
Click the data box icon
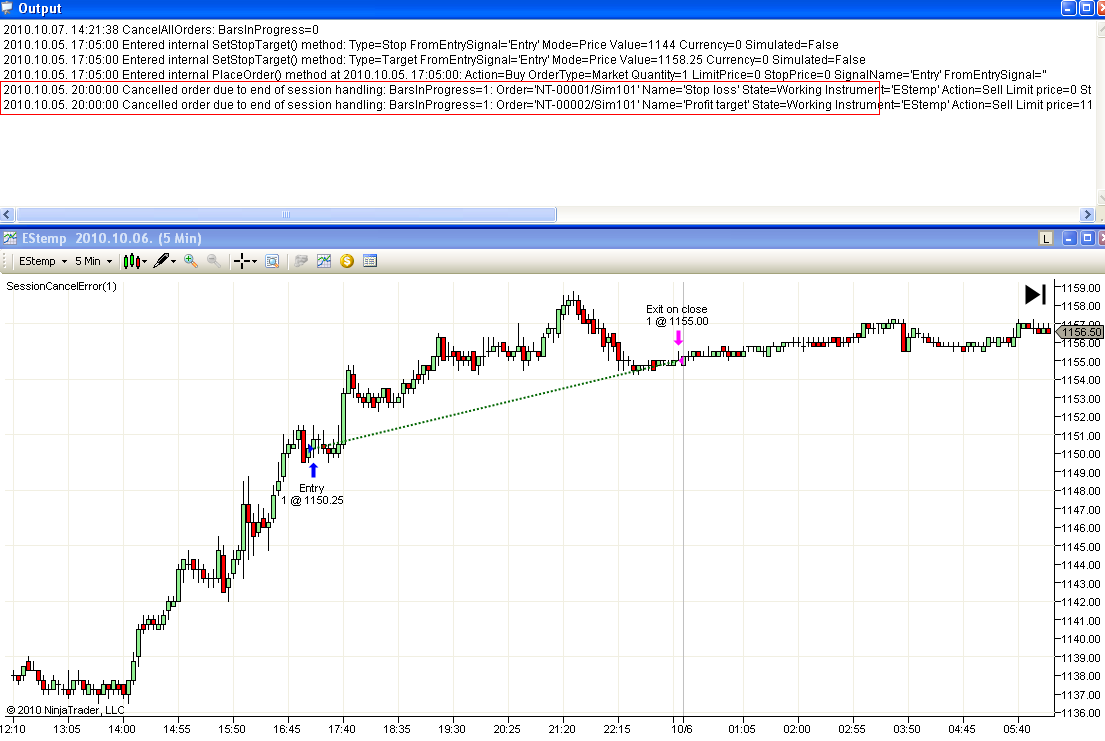click(x=272, y=262)
